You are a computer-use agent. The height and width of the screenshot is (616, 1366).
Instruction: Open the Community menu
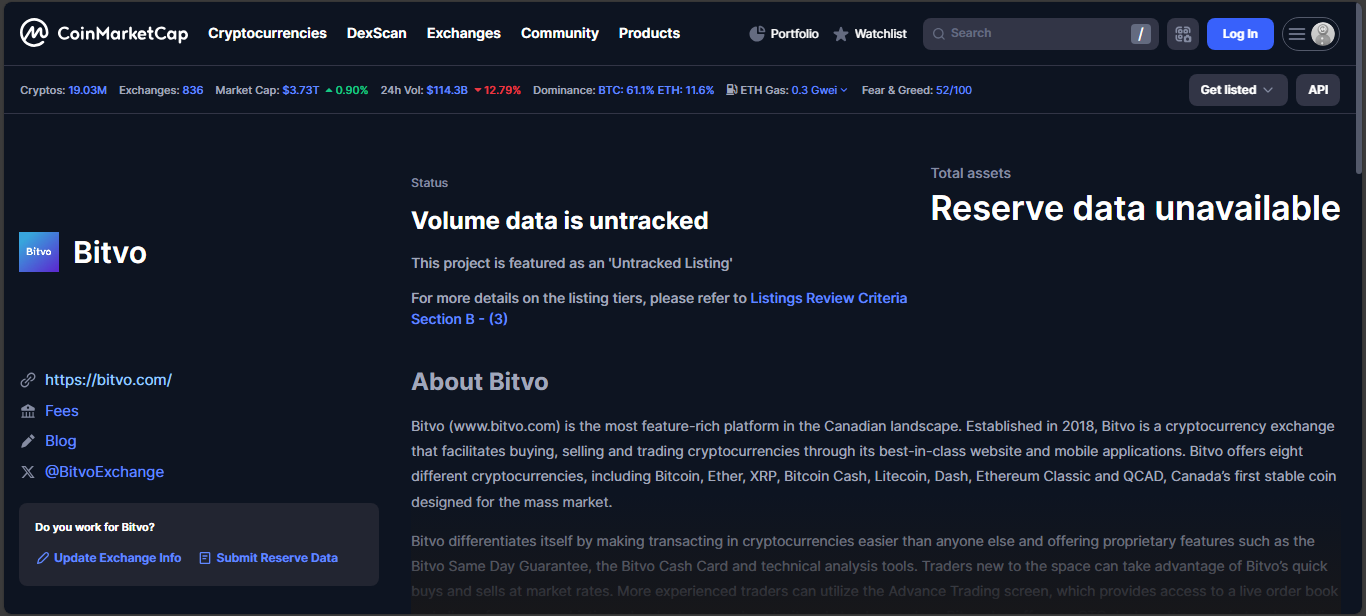pos(560,33)
